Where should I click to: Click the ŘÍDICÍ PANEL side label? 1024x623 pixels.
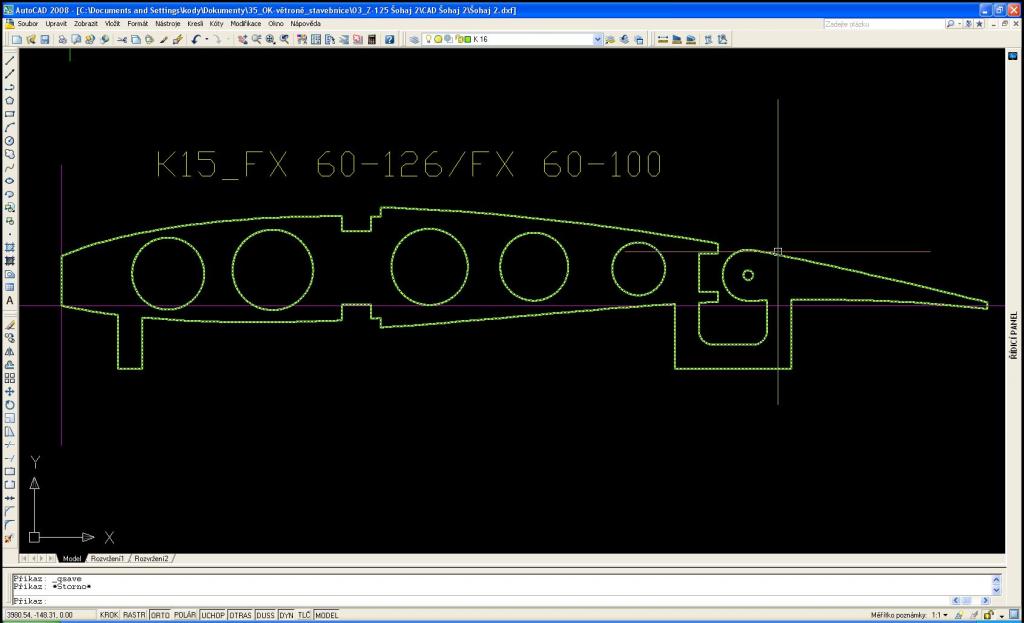(x=1013, y=335)
